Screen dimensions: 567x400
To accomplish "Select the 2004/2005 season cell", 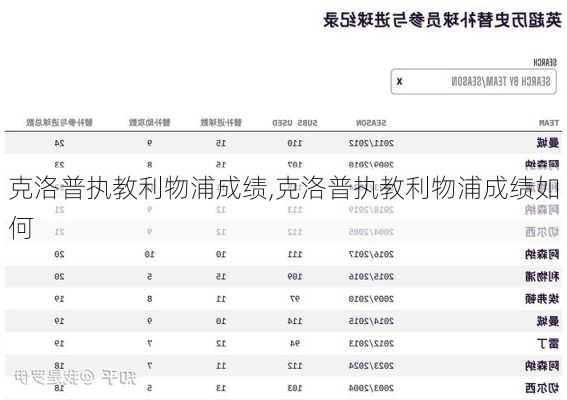I will pyautogui.click(x=371, y=232).
